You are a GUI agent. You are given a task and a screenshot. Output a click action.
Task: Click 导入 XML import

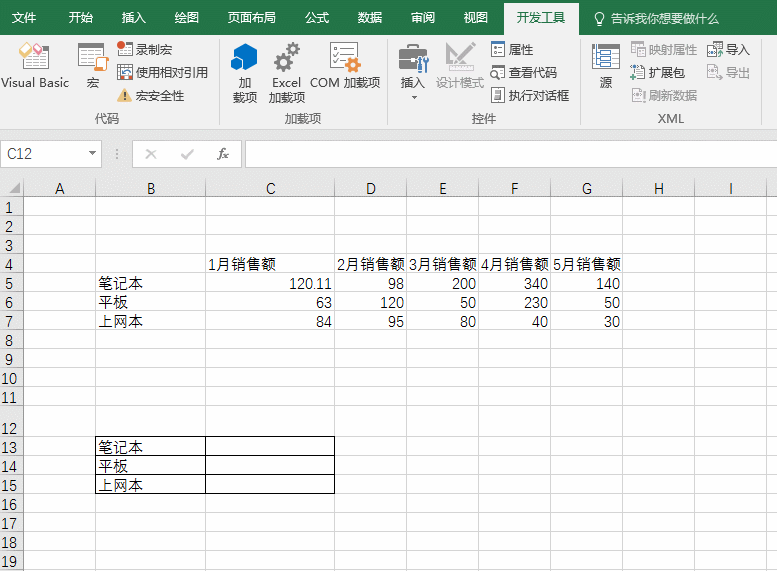coord(728,50)
